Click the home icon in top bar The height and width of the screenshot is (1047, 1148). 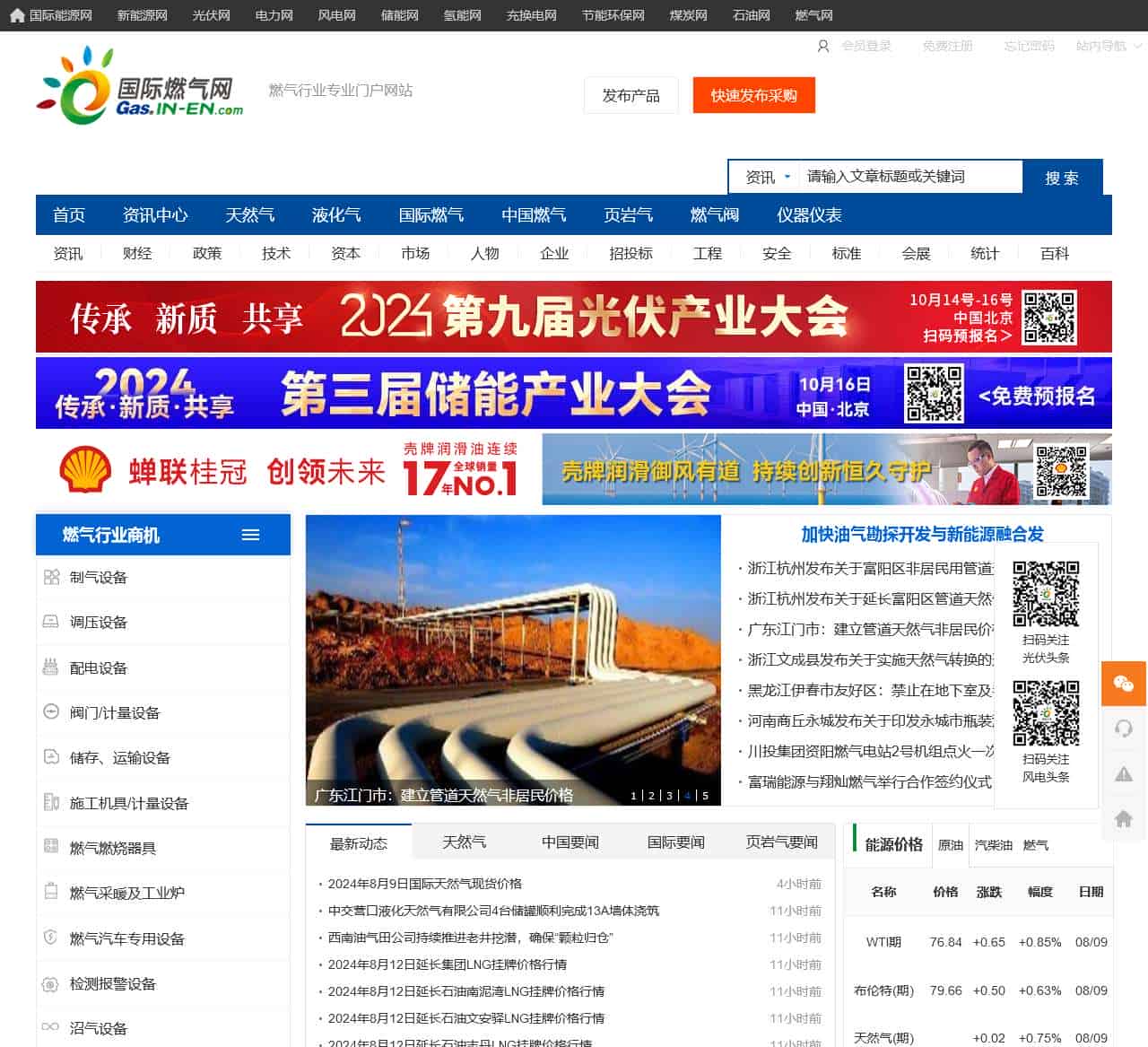17,15
